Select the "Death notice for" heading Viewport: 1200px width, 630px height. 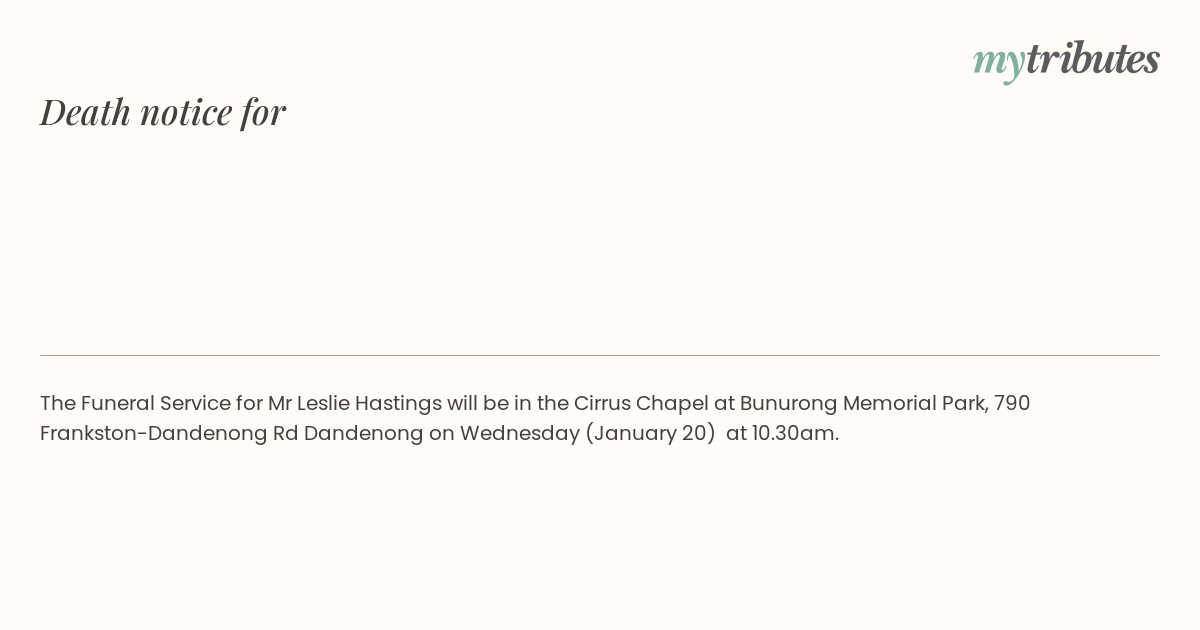[x=163, y=112]
